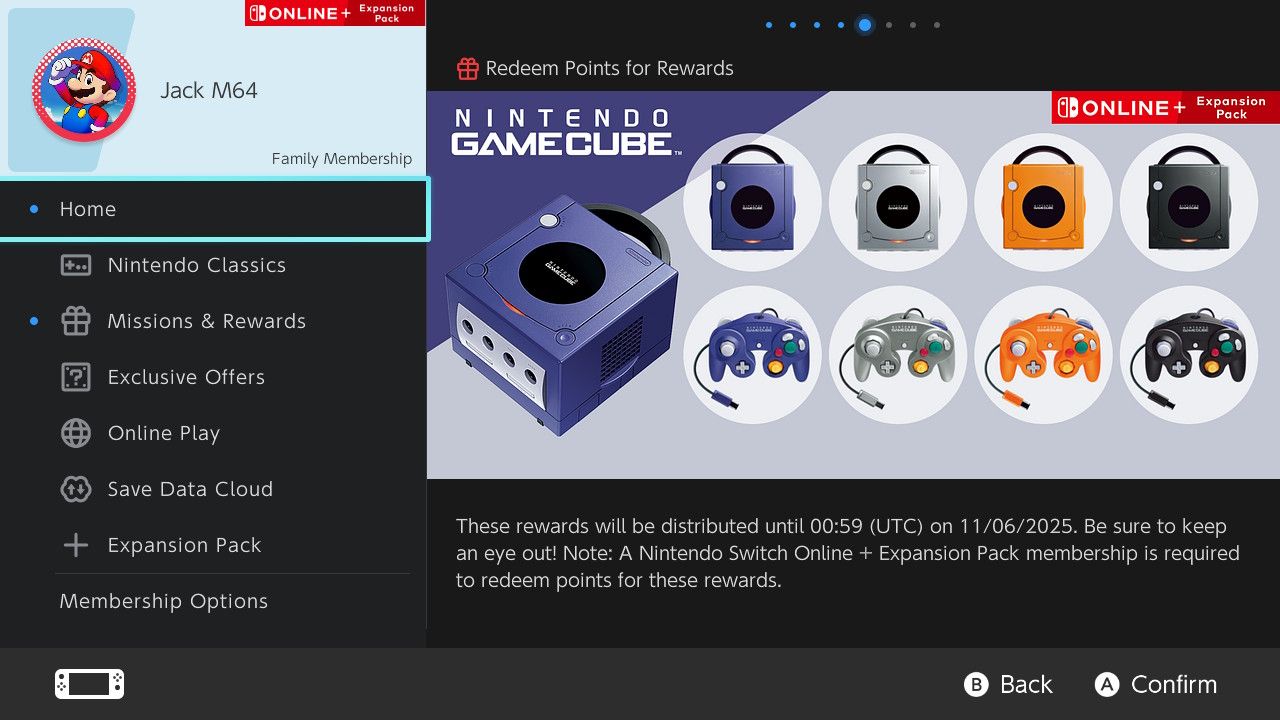Choose the orange GameCube console icon
This screenshot has width=1280, height=720.
coord(1043,202)
